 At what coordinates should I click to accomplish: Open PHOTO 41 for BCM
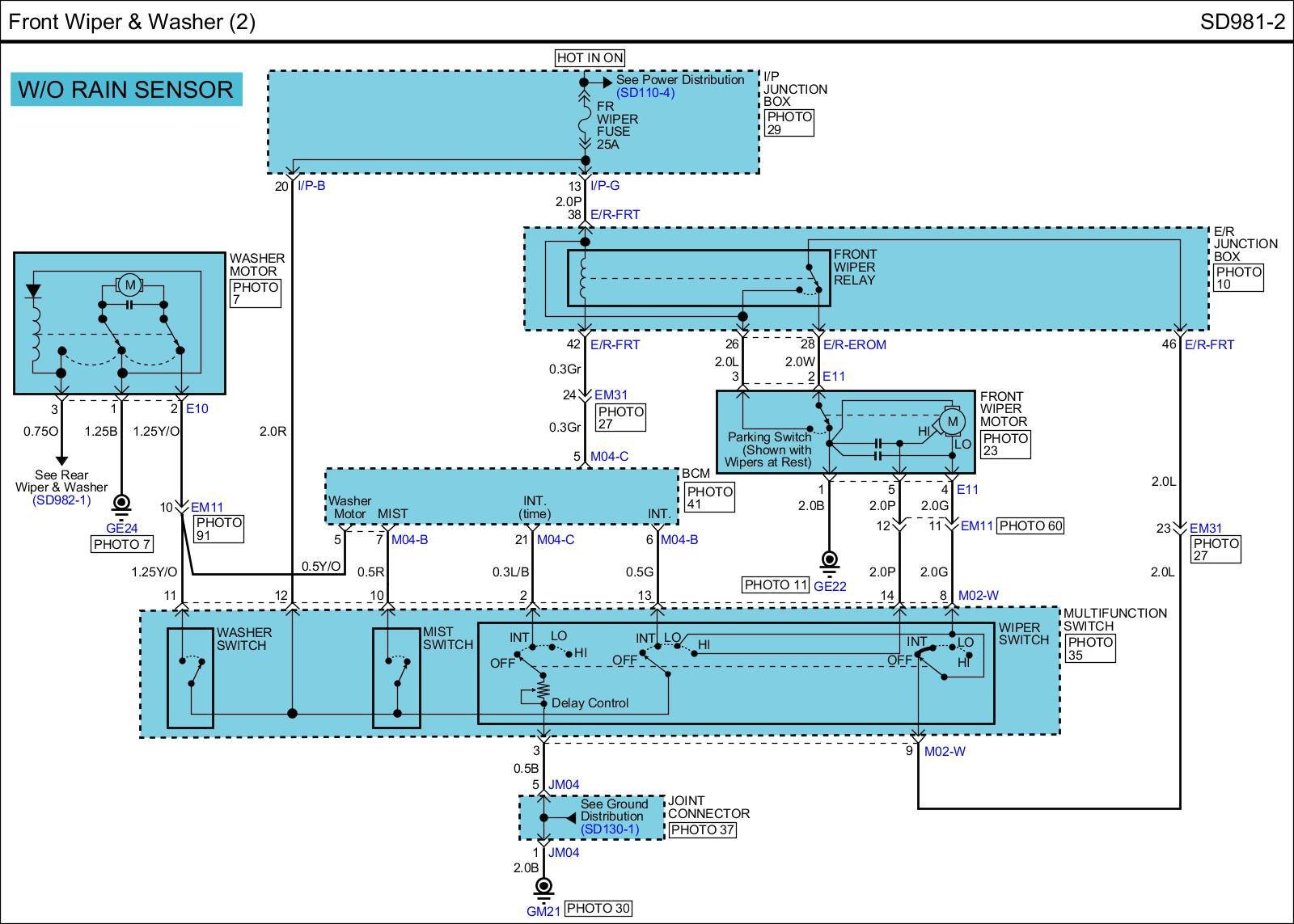tap(709, 498)
